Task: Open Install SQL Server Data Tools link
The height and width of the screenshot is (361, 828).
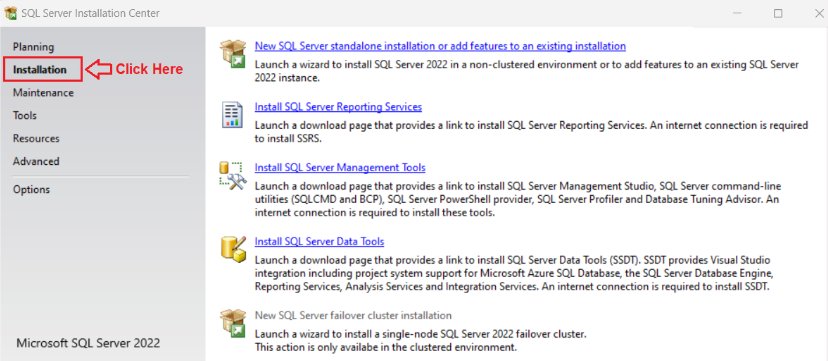Action: [x=319, y=241]
